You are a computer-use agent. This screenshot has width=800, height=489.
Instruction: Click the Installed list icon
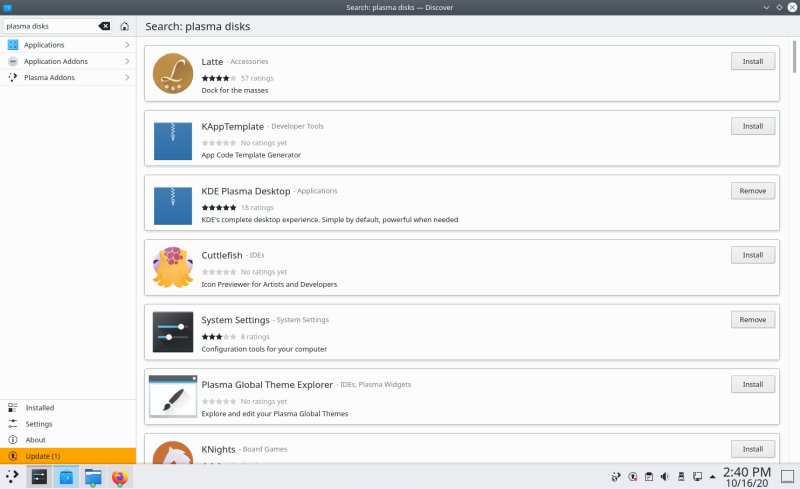(x=13, y=407)
